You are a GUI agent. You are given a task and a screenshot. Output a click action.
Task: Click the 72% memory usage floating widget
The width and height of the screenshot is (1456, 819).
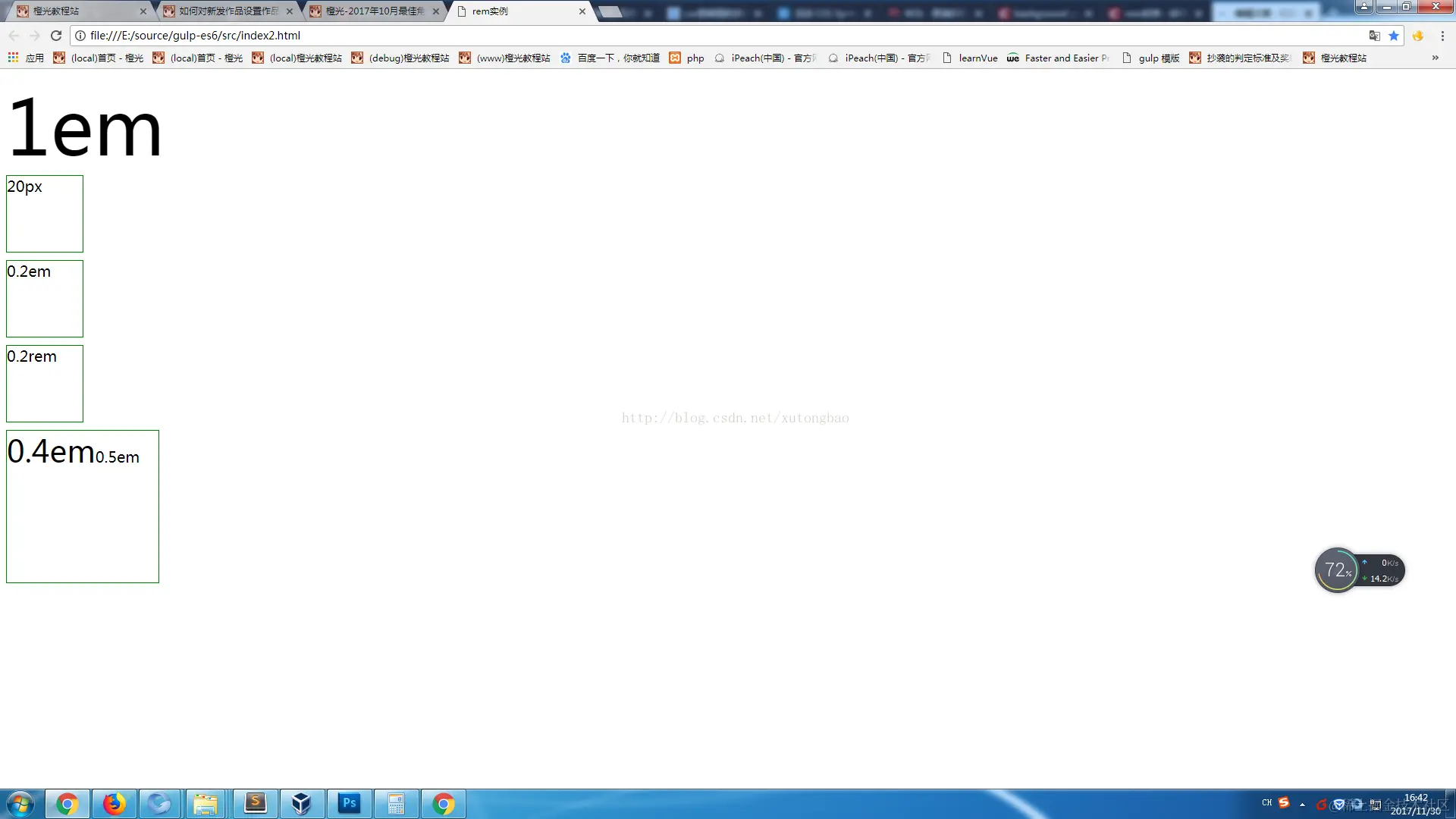pos(1338,570)
